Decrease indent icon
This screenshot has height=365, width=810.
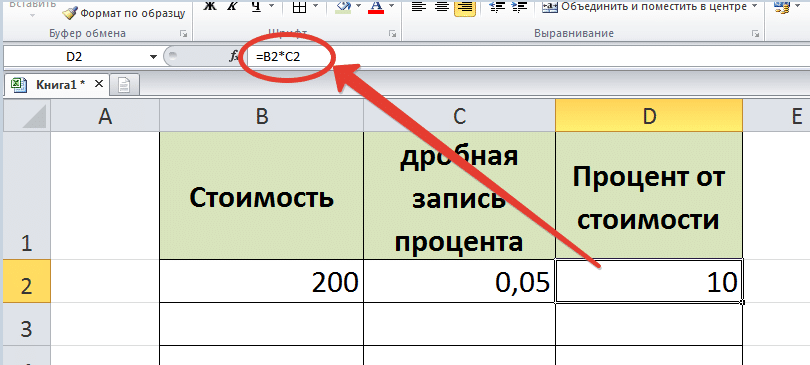click(497, 6)
